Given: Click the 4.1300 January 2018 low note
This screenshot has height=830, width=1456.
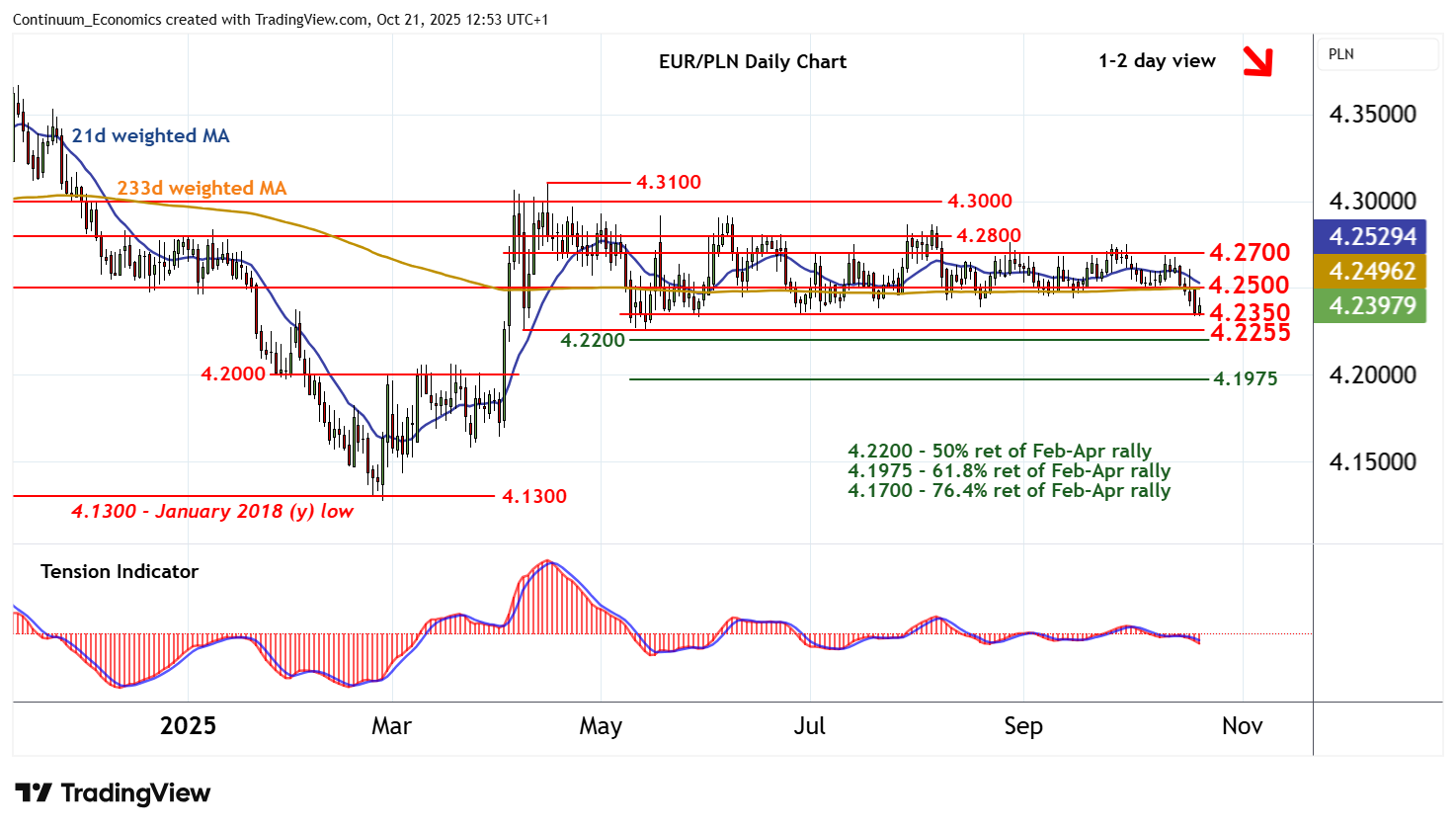Looking at the screenshot, I should click(212, 512).
